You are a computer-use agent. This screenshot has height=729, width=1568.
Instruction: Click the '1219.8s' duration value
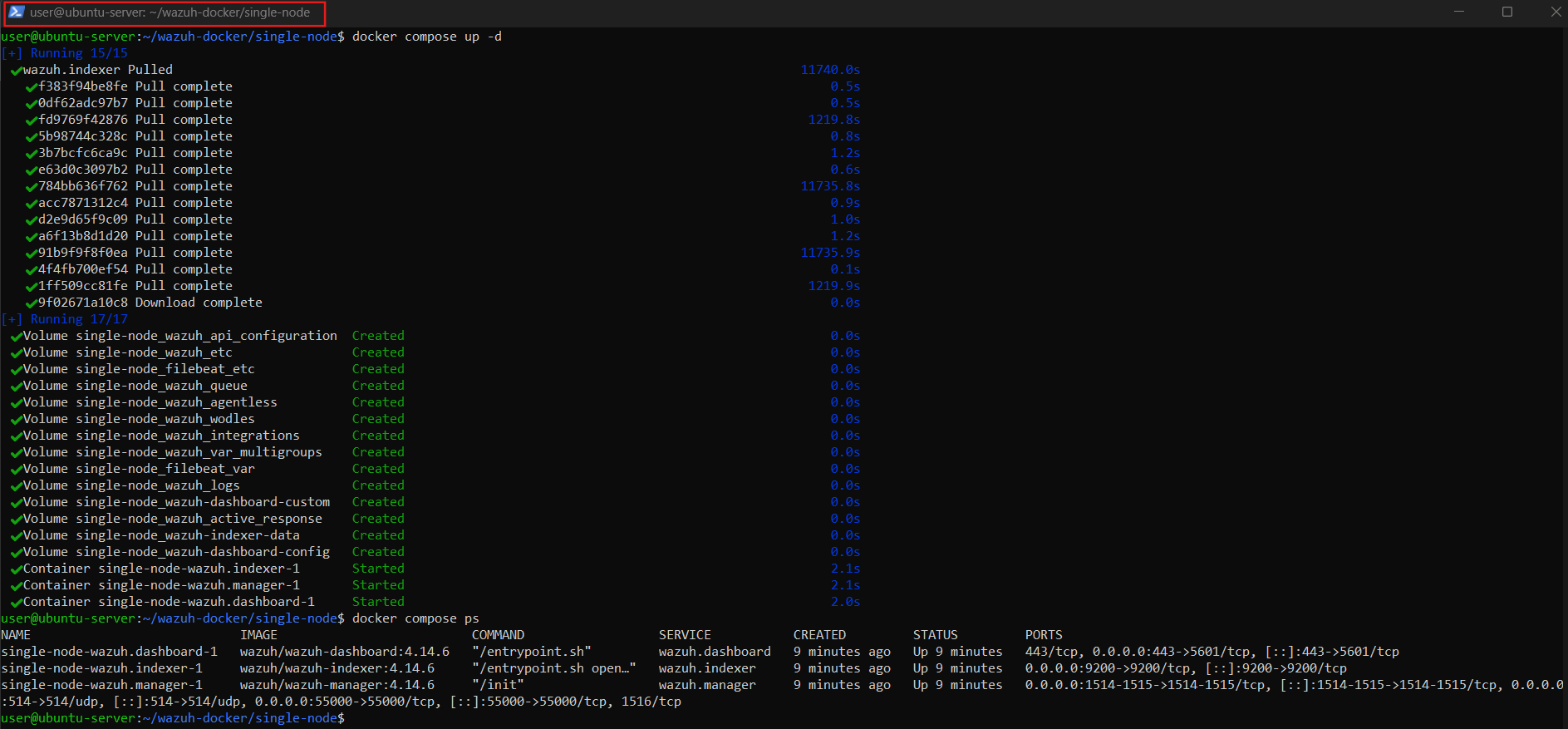click(834, 120)
